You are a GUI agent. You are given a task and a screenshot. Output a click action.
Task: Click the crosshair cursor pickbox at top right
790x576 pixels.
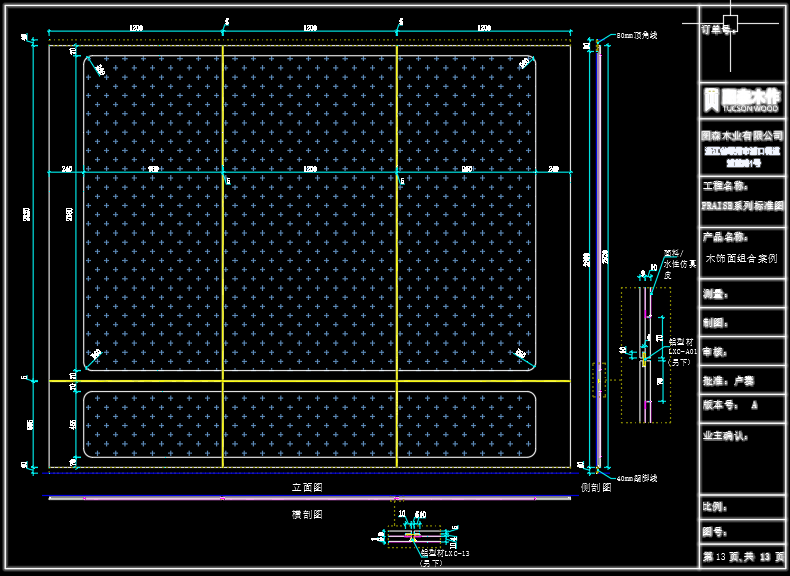coord(730,22)
